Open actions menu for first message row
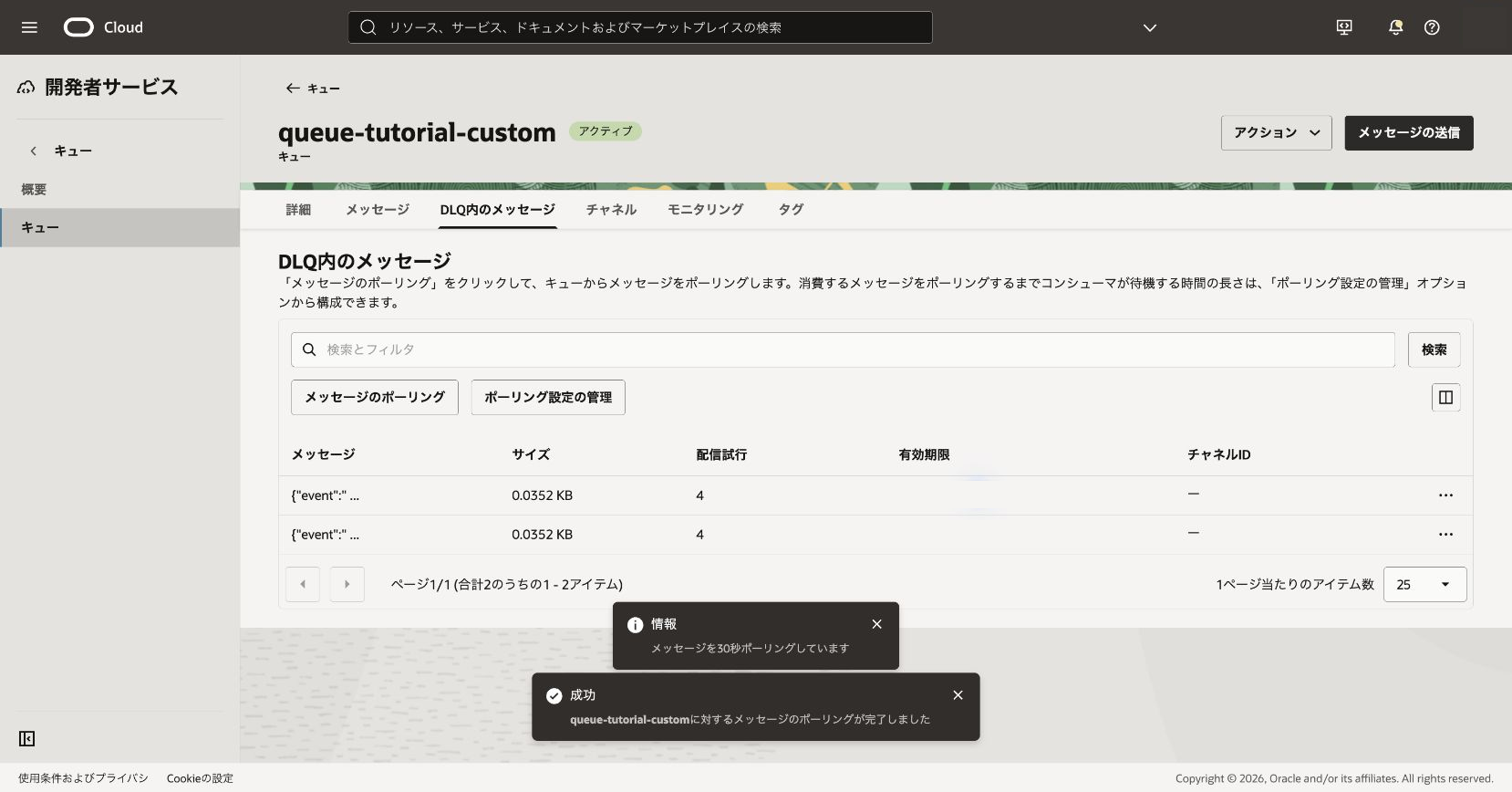 coord(1445,495)
